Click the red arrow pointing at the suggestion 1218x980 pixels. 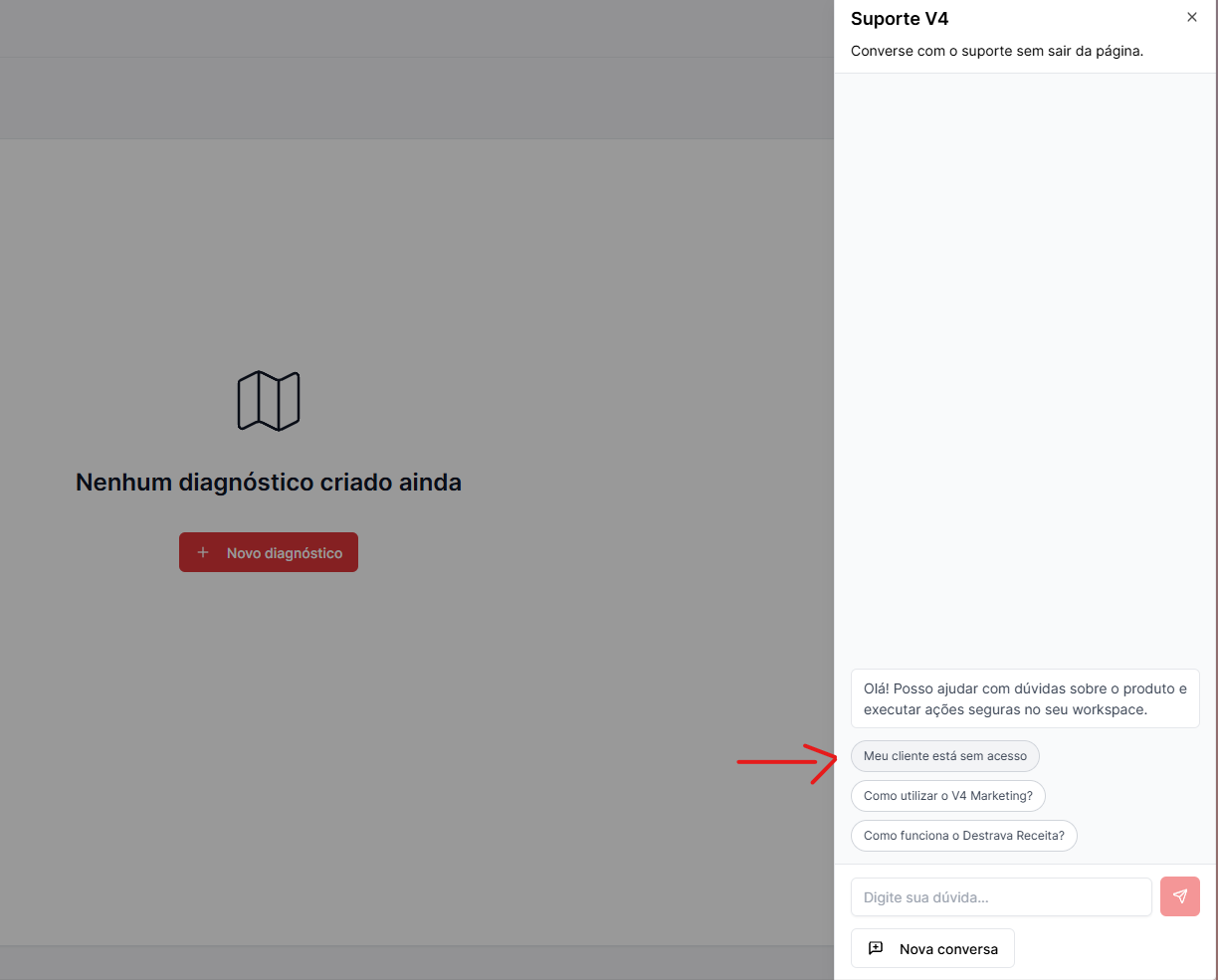point(790,762)
